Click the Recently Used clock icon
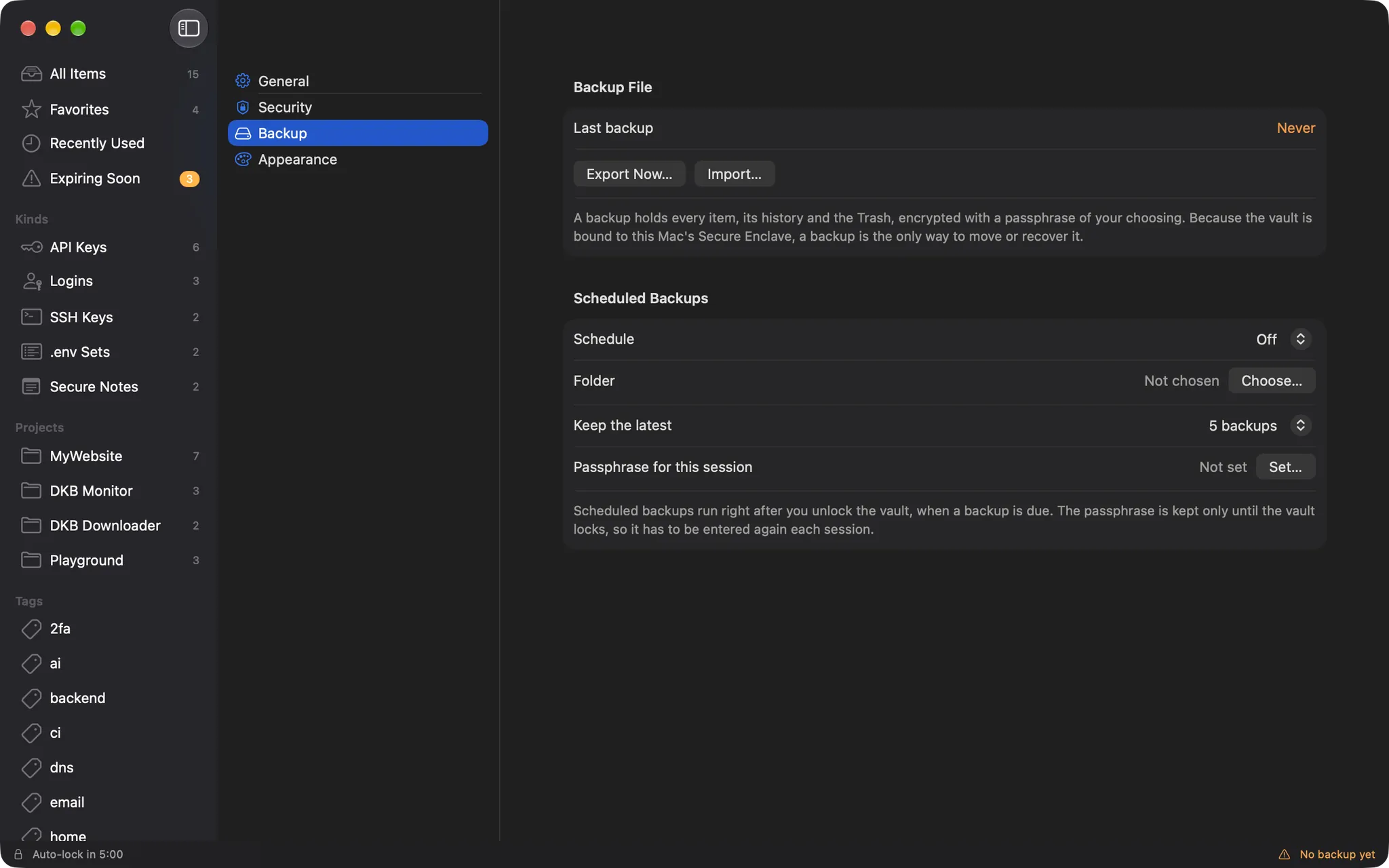Viewport: 1389px width, 868px height. 31,143
